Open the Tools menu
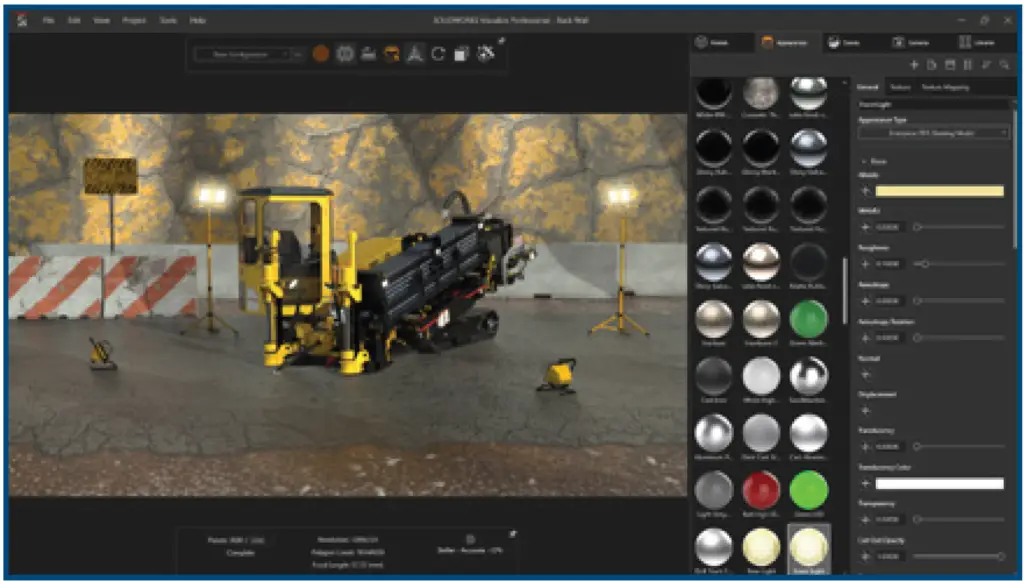The height and width of the screenshot is (581, 1024). [x=167, y=20]
